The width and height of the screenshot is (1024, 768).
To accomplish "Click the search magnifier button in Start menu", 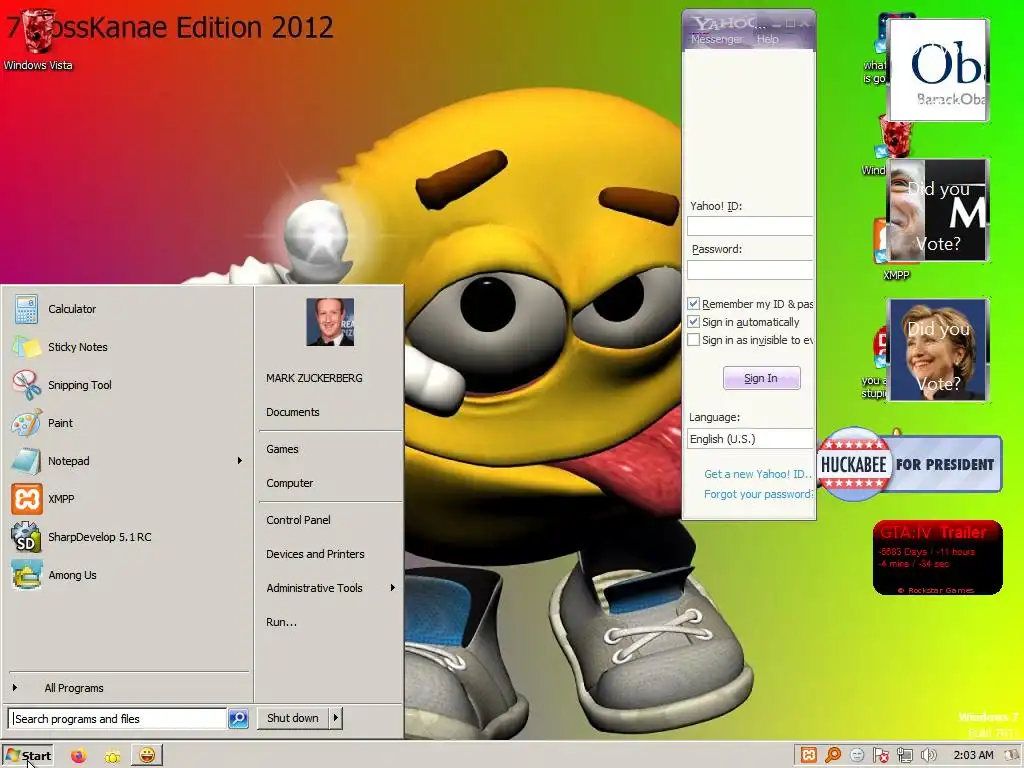I will pos(238,718).
